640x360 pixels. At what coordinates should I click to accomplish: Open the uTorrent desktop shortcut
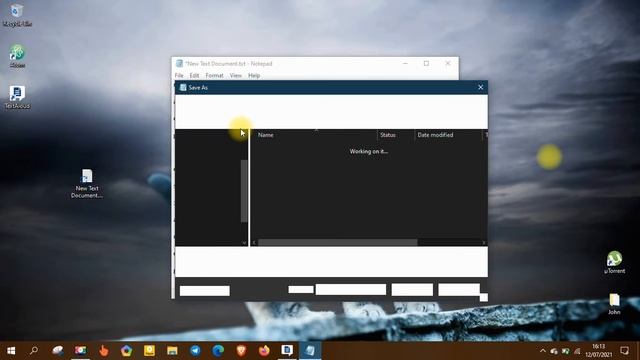[614, 262]
